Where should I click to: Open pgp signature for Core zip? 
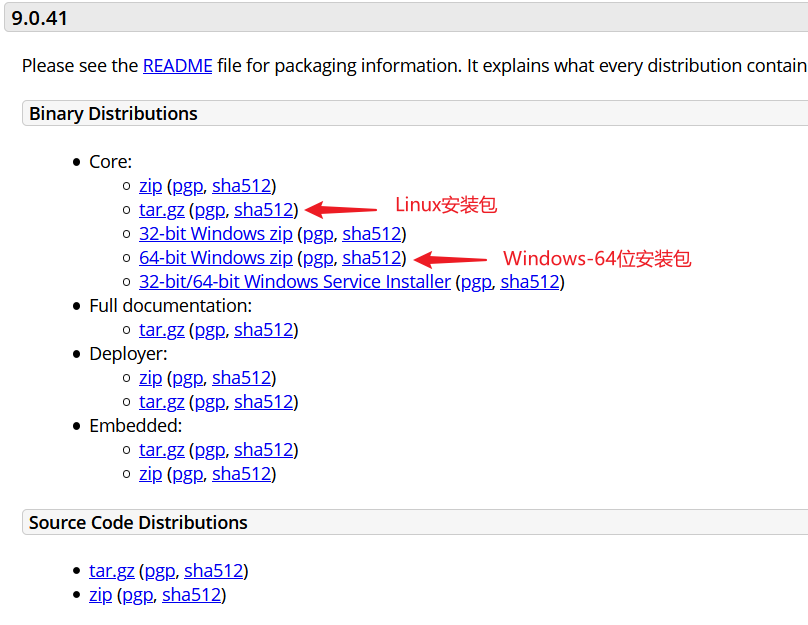coord(187,186)
